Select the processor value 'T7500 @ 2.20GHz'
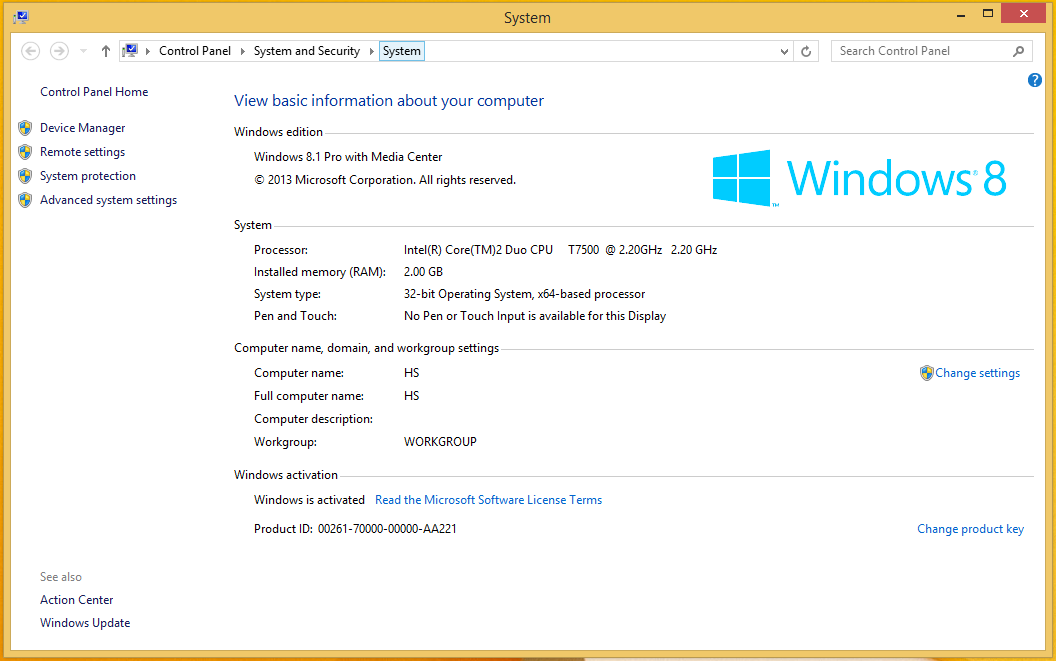The image size is (1056, 661). (615, 250)
